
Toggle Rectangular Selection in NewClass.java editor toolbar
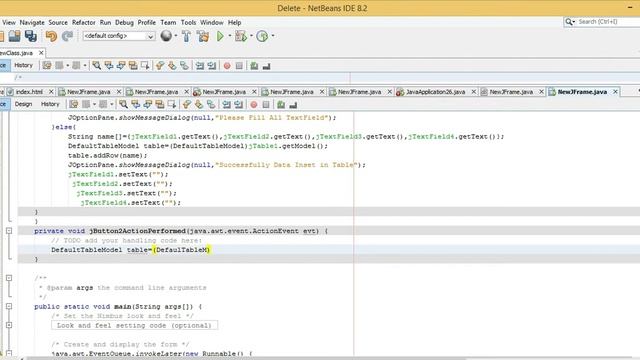pyautogui.click(x=145, y=66)
